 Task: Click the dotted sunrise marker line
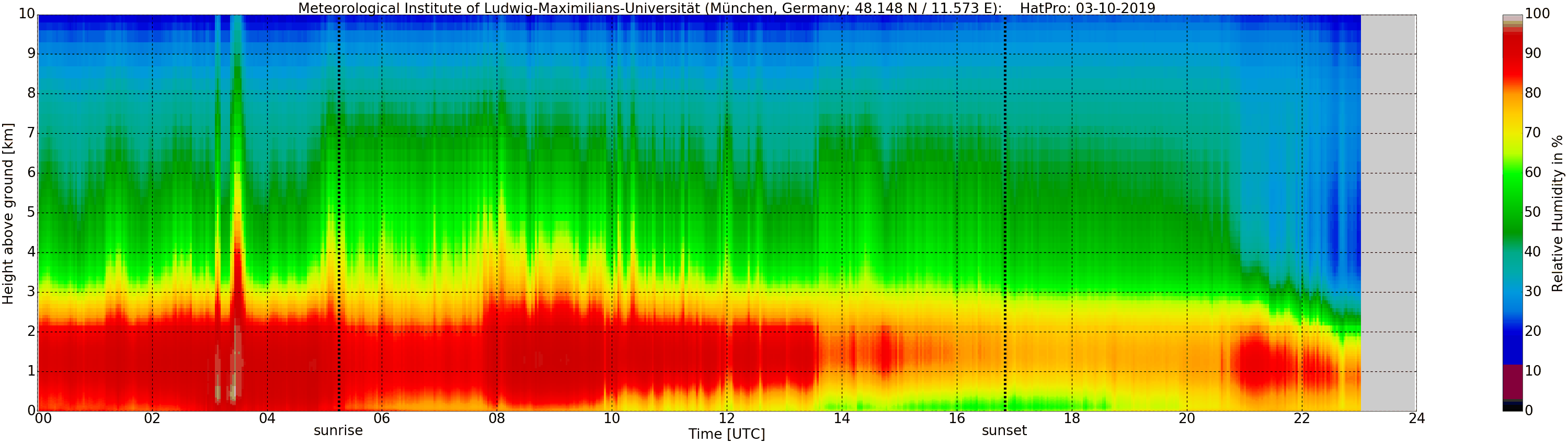pos(339,213)
